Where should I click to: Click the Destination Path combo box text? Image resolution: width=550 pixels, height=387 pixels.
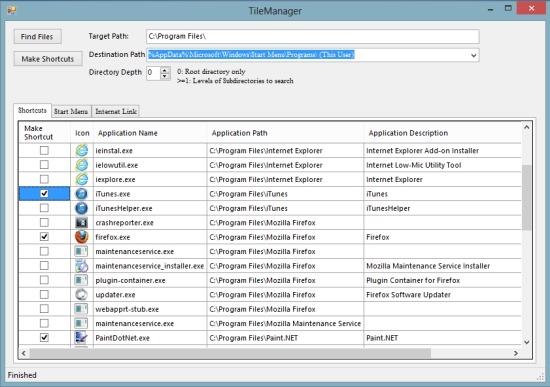coord(251,55)
